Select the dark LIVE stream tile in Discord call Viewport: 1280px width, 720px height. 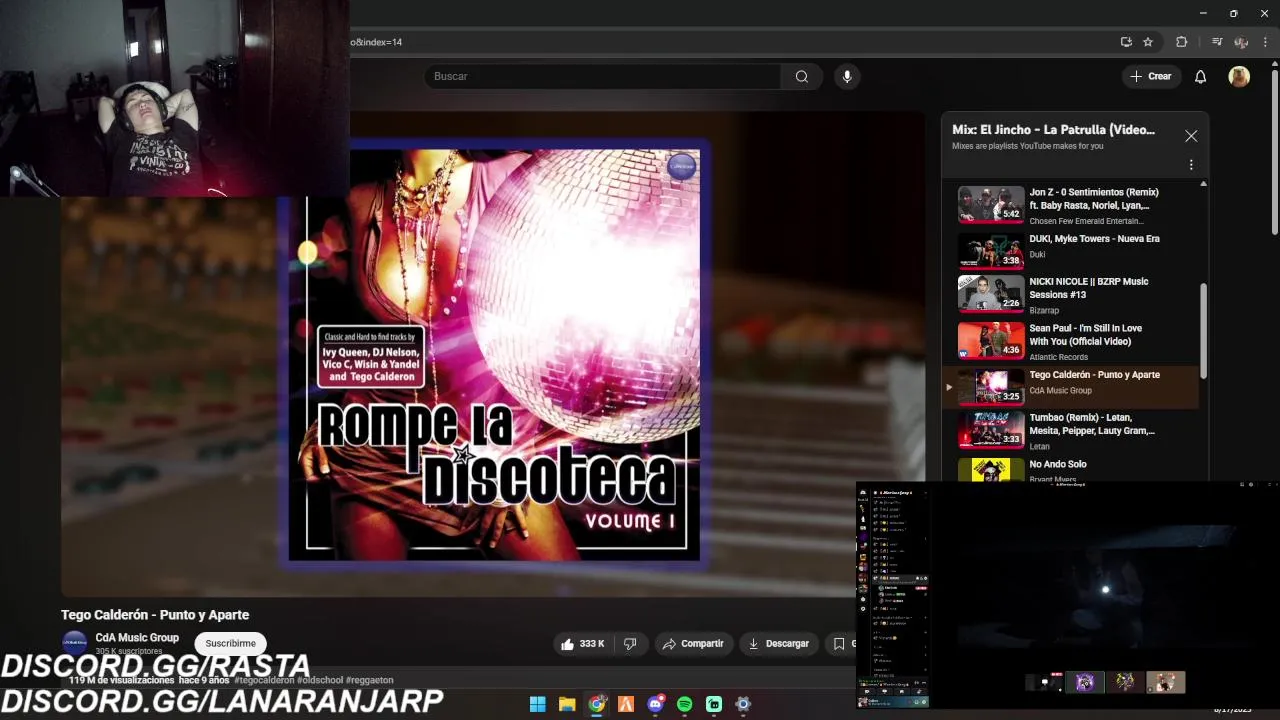[x=1045, y=682]
